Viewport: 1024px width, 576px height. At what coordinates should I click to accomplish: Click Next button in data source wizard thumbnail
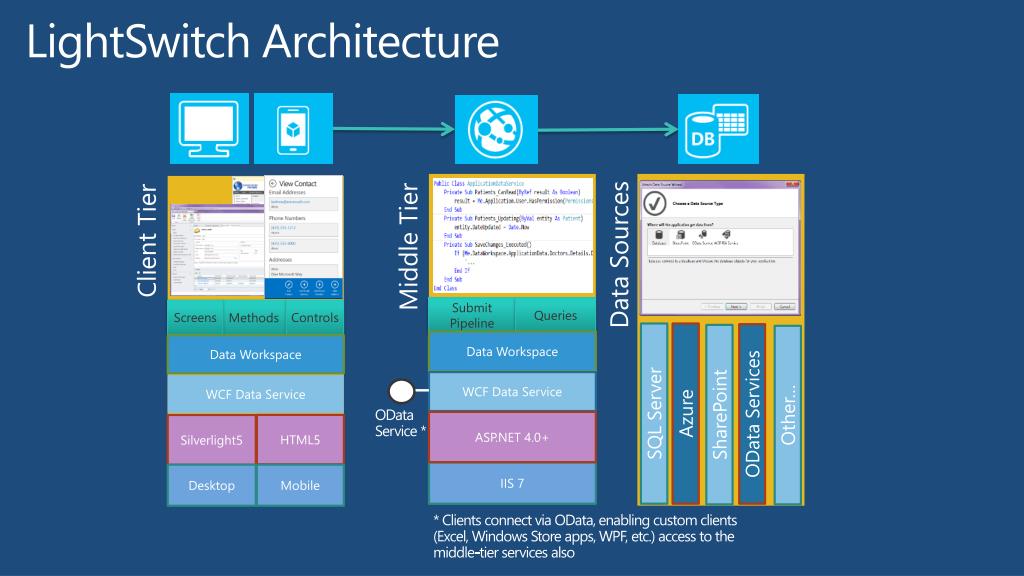click(735, 306)
